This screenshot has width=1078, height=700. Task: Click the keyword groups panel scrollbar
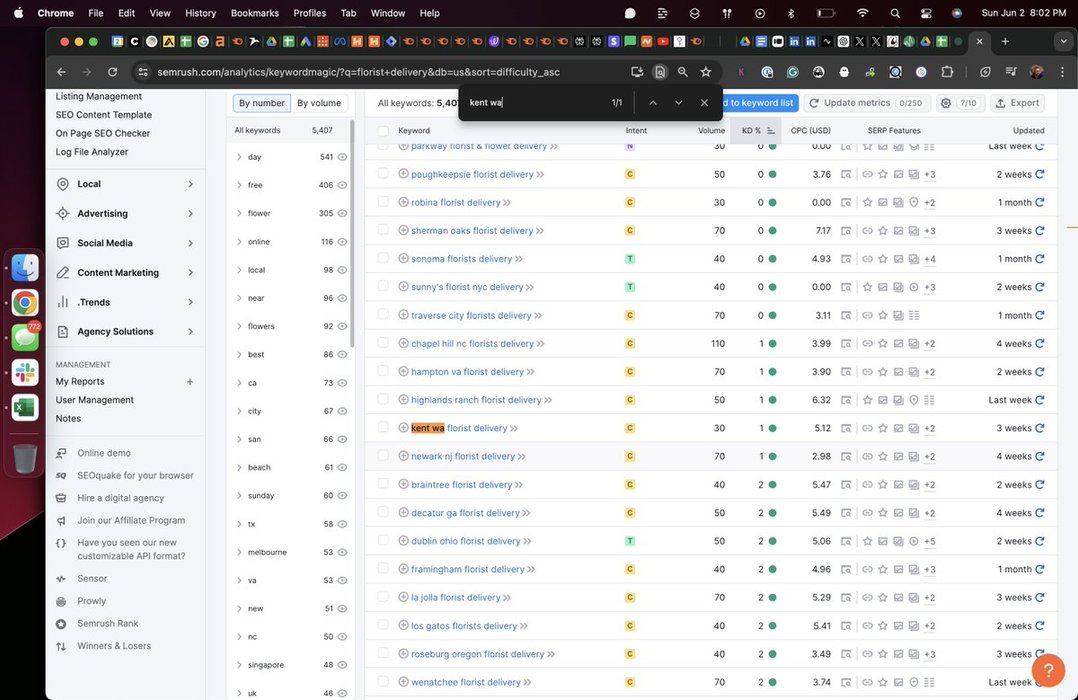pyautogui.click(x=353, y=234)
